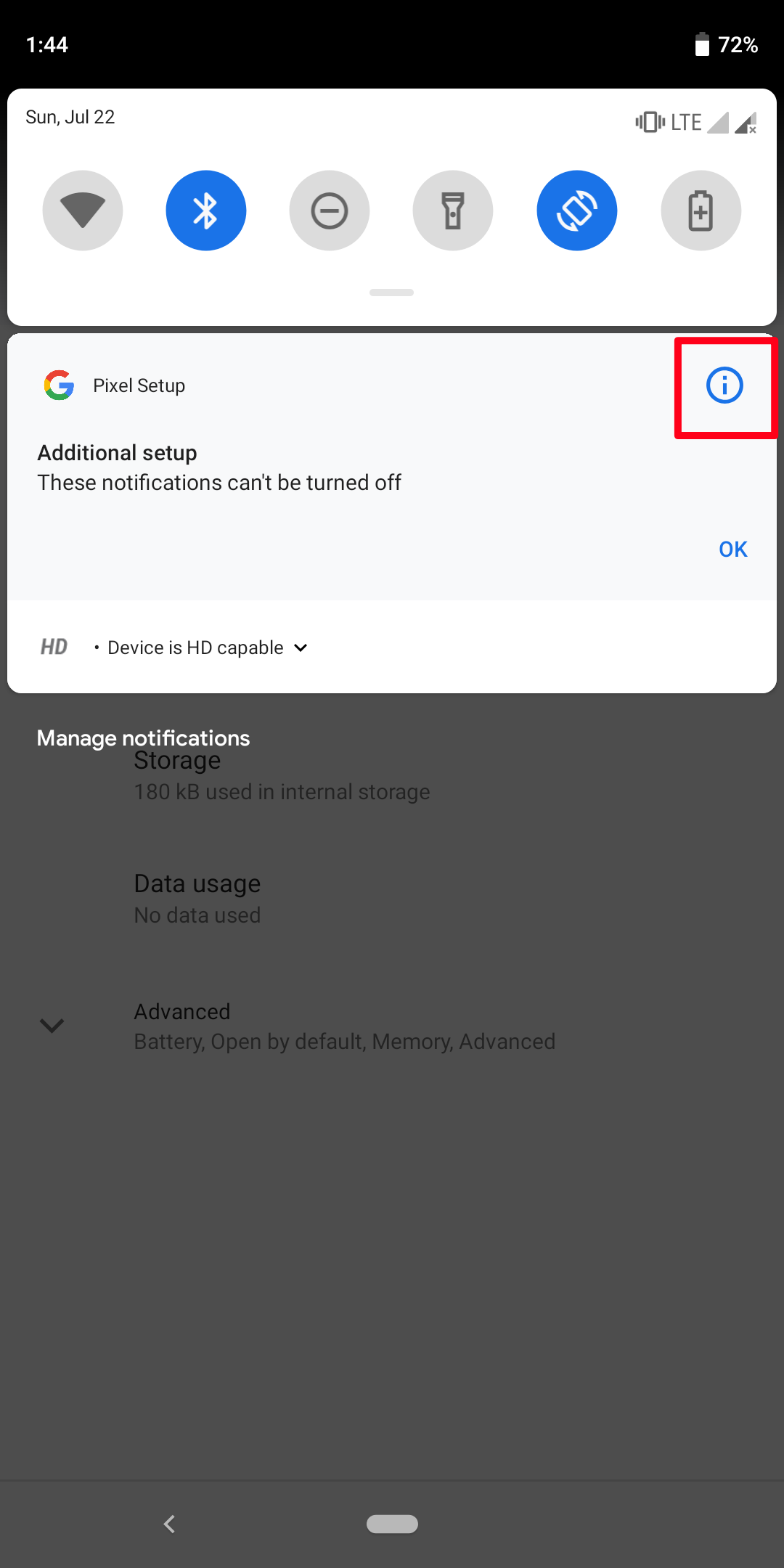Turn off Bluetooth quick setting

click(206, 211)
